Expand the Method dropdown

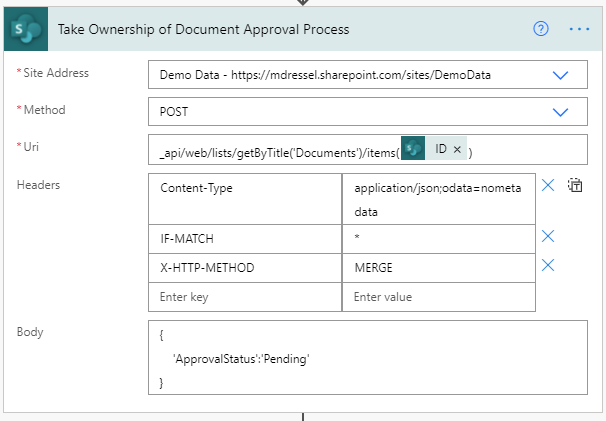point(560,112)
